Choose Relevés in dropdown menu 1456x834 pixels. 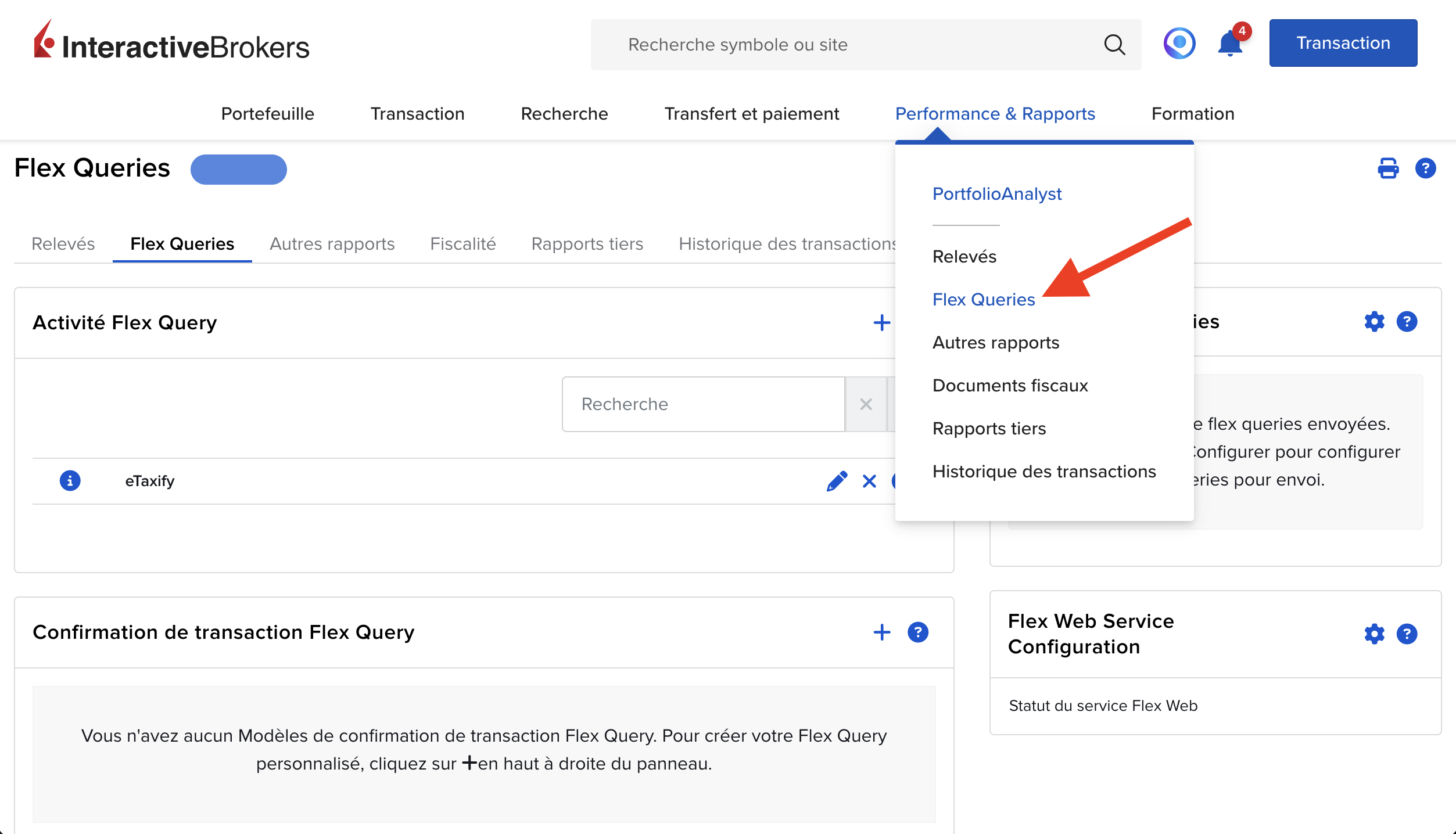[x=964, y=257]
